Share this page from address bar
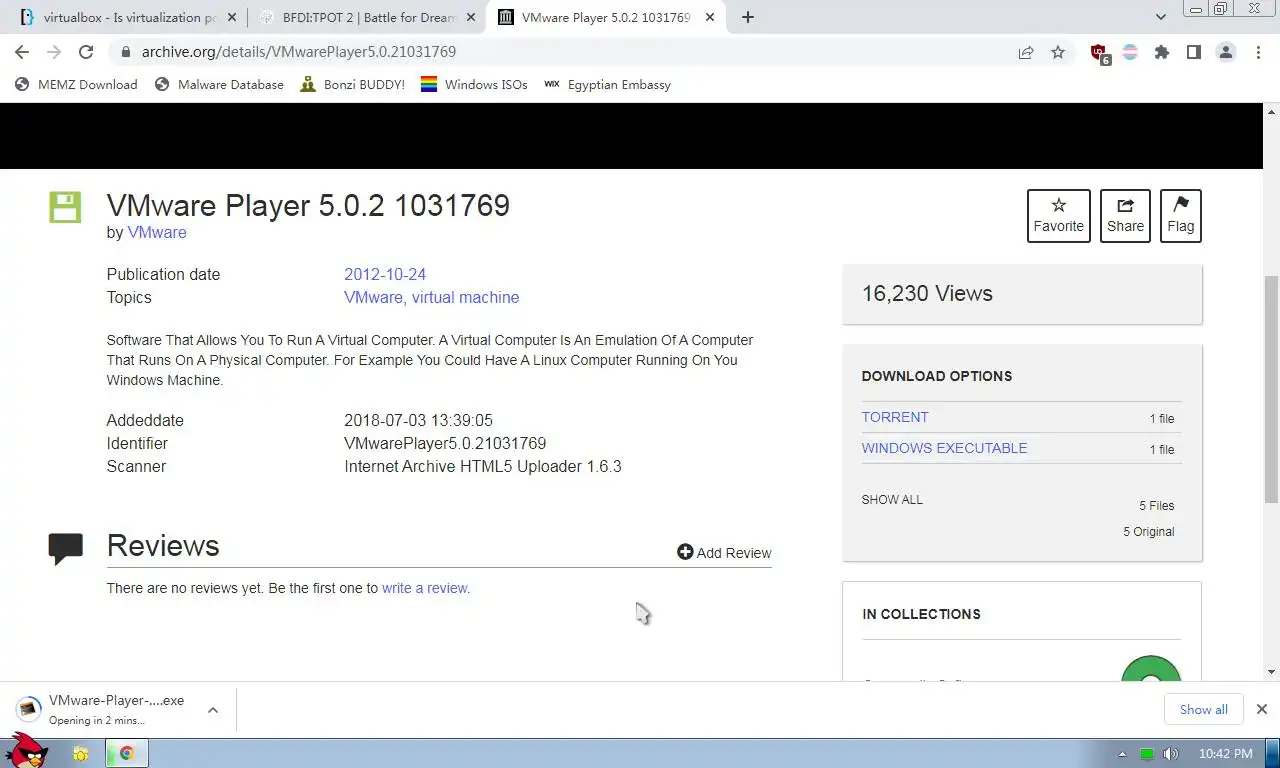The image size is (1280, 768). pos(1026,52)
